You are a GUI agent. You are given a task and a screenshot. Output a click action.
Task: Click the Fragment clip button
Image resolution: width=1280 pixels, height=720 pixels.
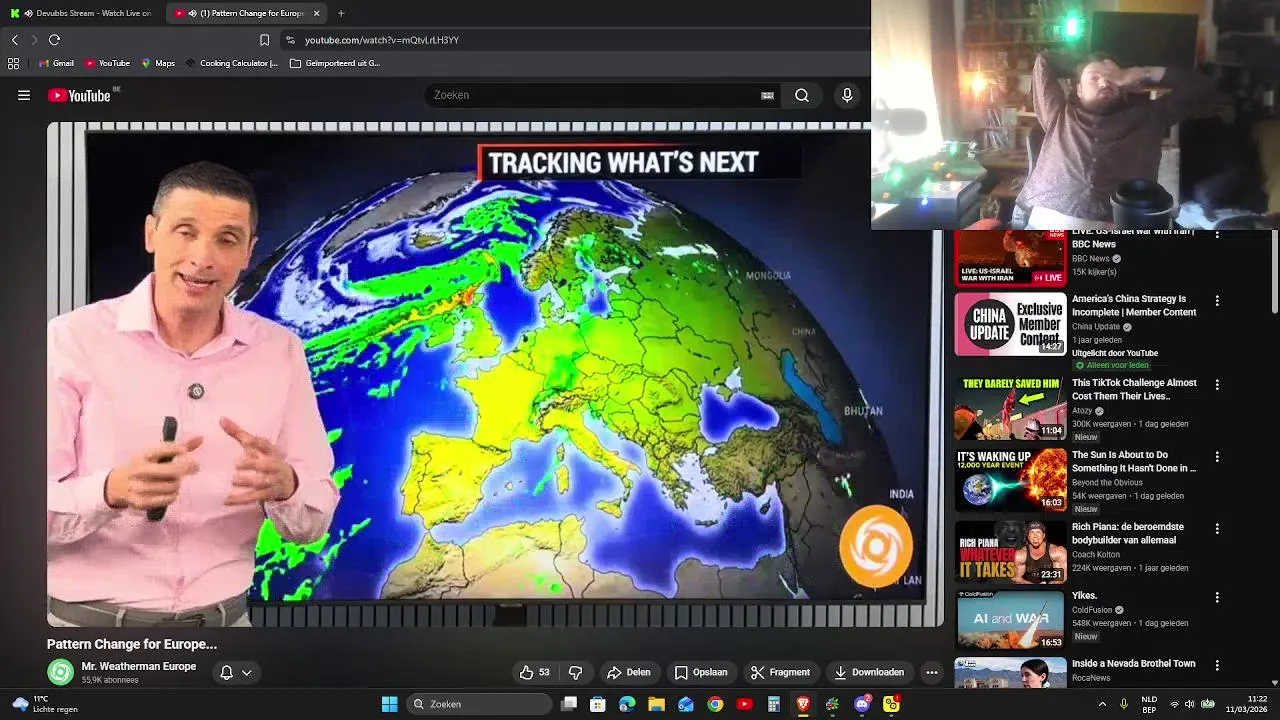pyautogui.click(x=780, y=673)
